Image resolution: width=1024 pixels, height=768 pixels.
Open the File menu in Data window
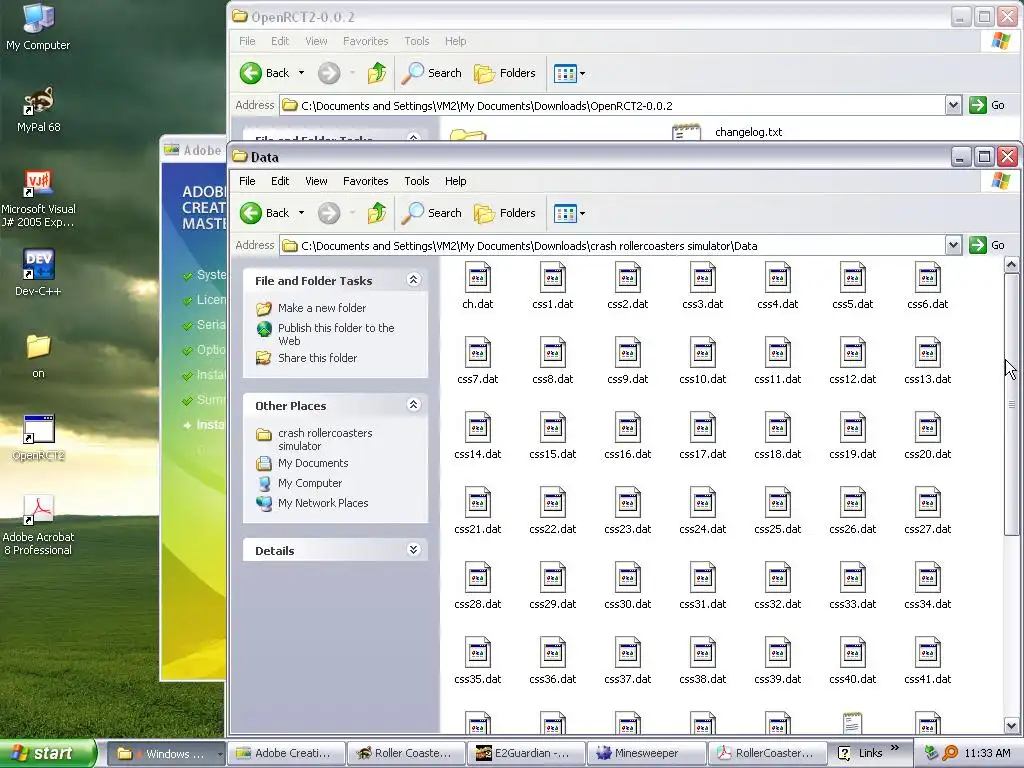pos(247,181)
